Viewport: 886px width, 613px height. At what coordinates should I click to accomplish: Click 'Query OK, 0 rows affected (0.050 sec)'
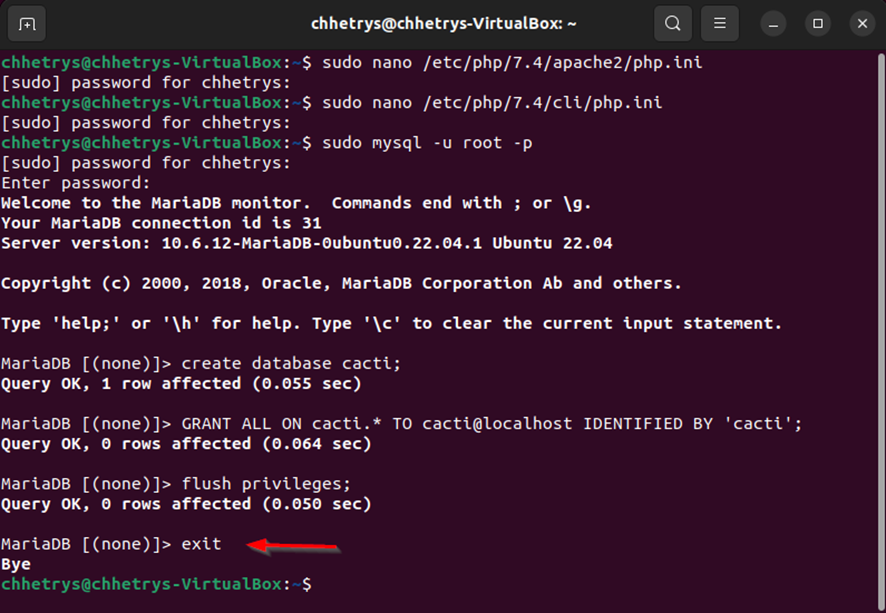(186, 504)
